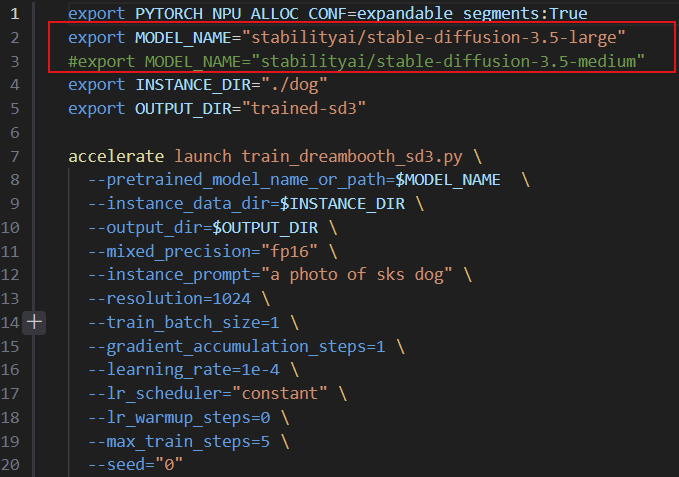The height and width of the screenshot is (477, 679).
Task: Click $OUTPUT_DIR reference on line 10
Action: pyautogui.click(x=265, y=228)
